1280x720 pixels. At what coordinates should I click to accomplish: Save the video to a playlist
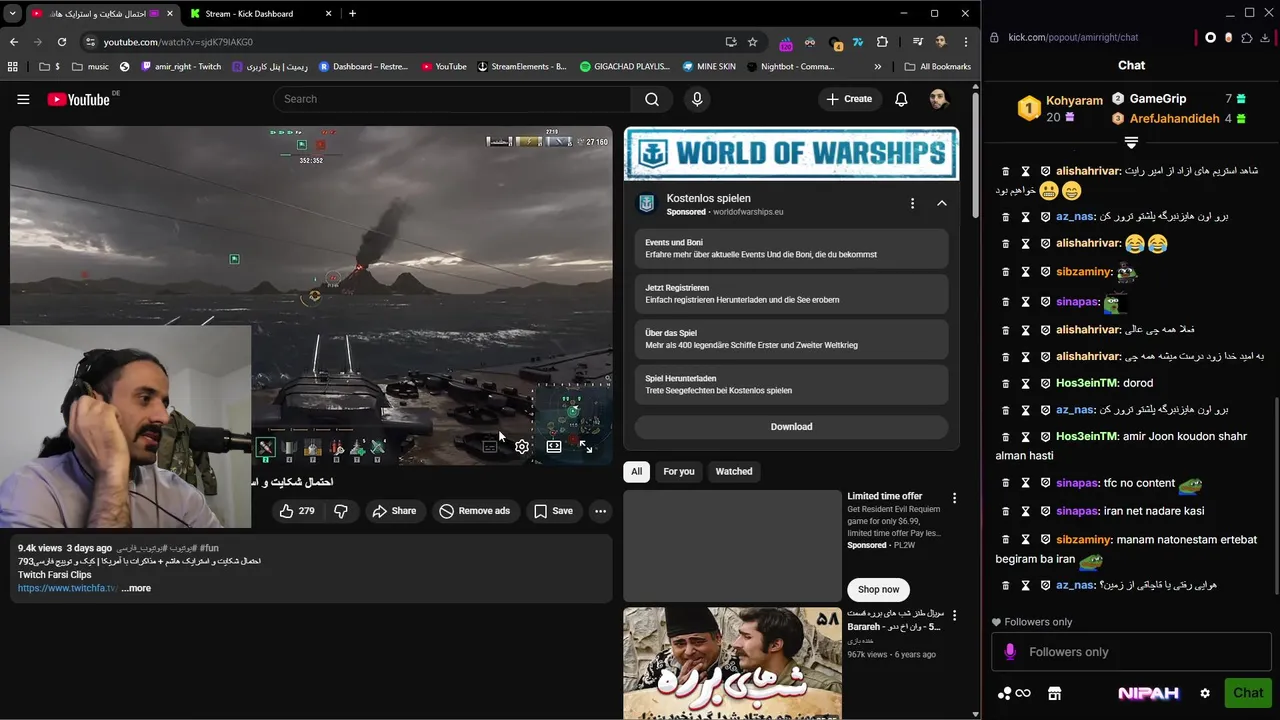[x=553, y=511]
